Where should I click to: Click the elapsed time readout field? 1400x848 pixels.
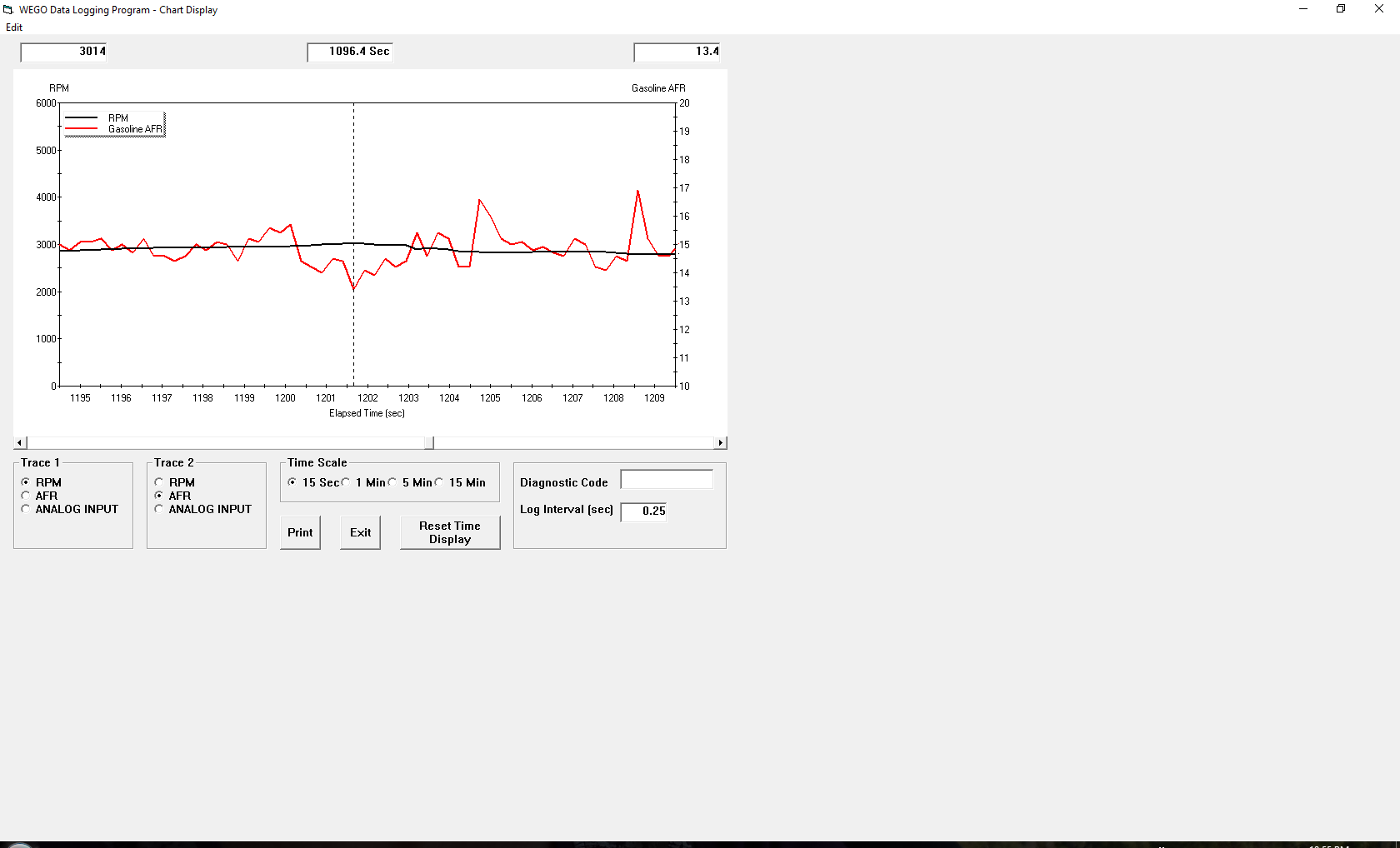pos(350,52)
